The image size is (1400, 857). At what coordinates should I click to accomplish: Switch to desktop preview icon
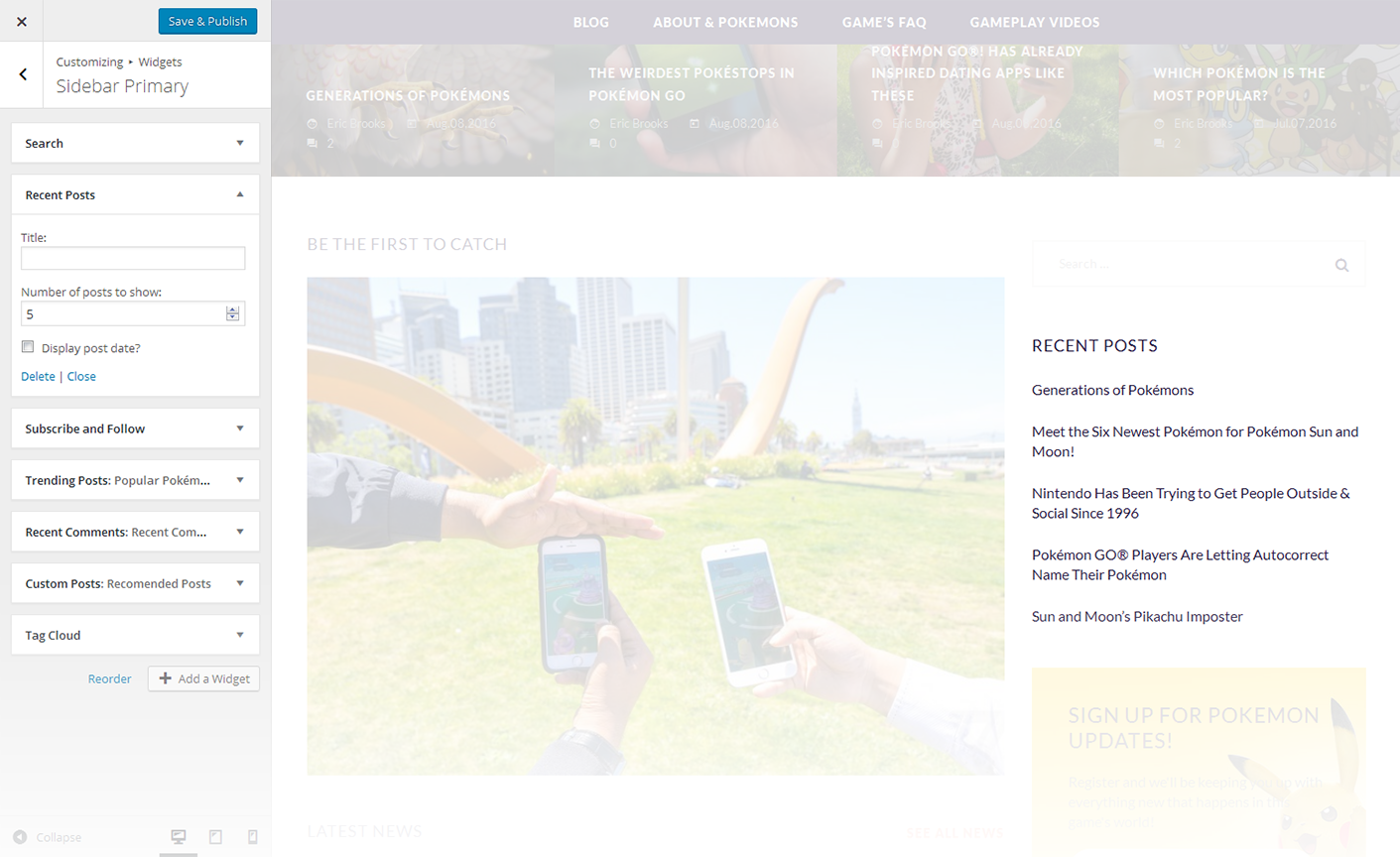pyautogui.click(x=179, y=837)
